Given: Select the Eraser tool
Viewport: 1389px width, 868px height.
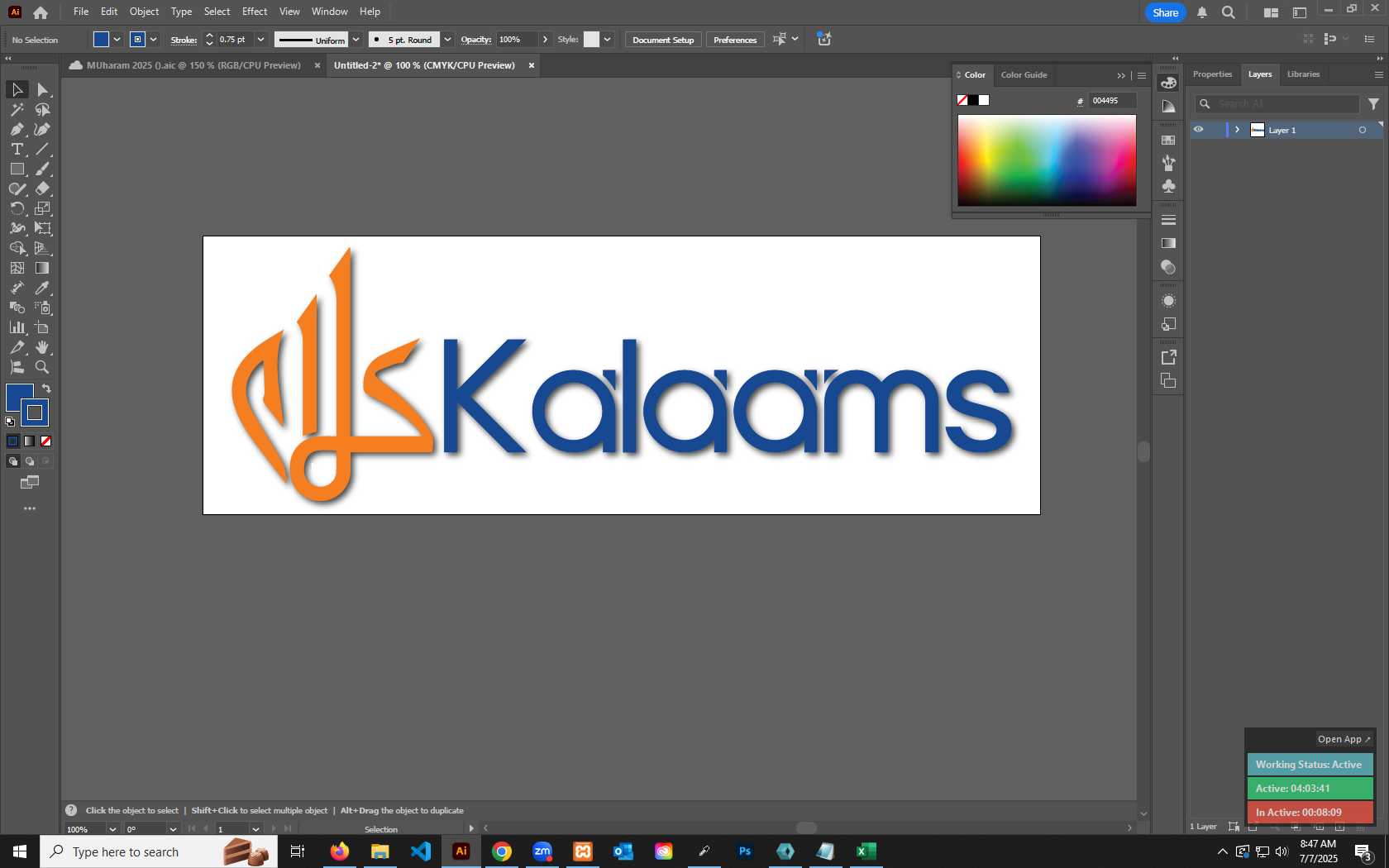Looking at the screenshot, I should point(42,188).
